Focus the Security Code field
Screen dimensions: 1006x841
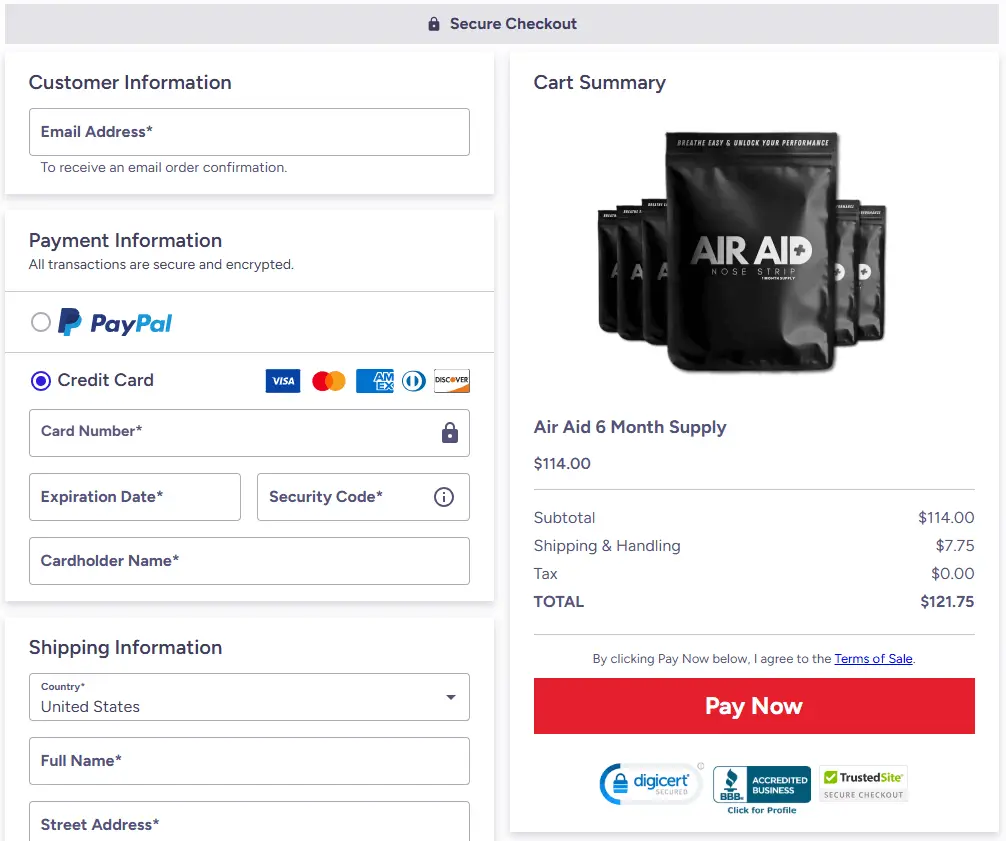pyautogui.click(x=363, y=497)
